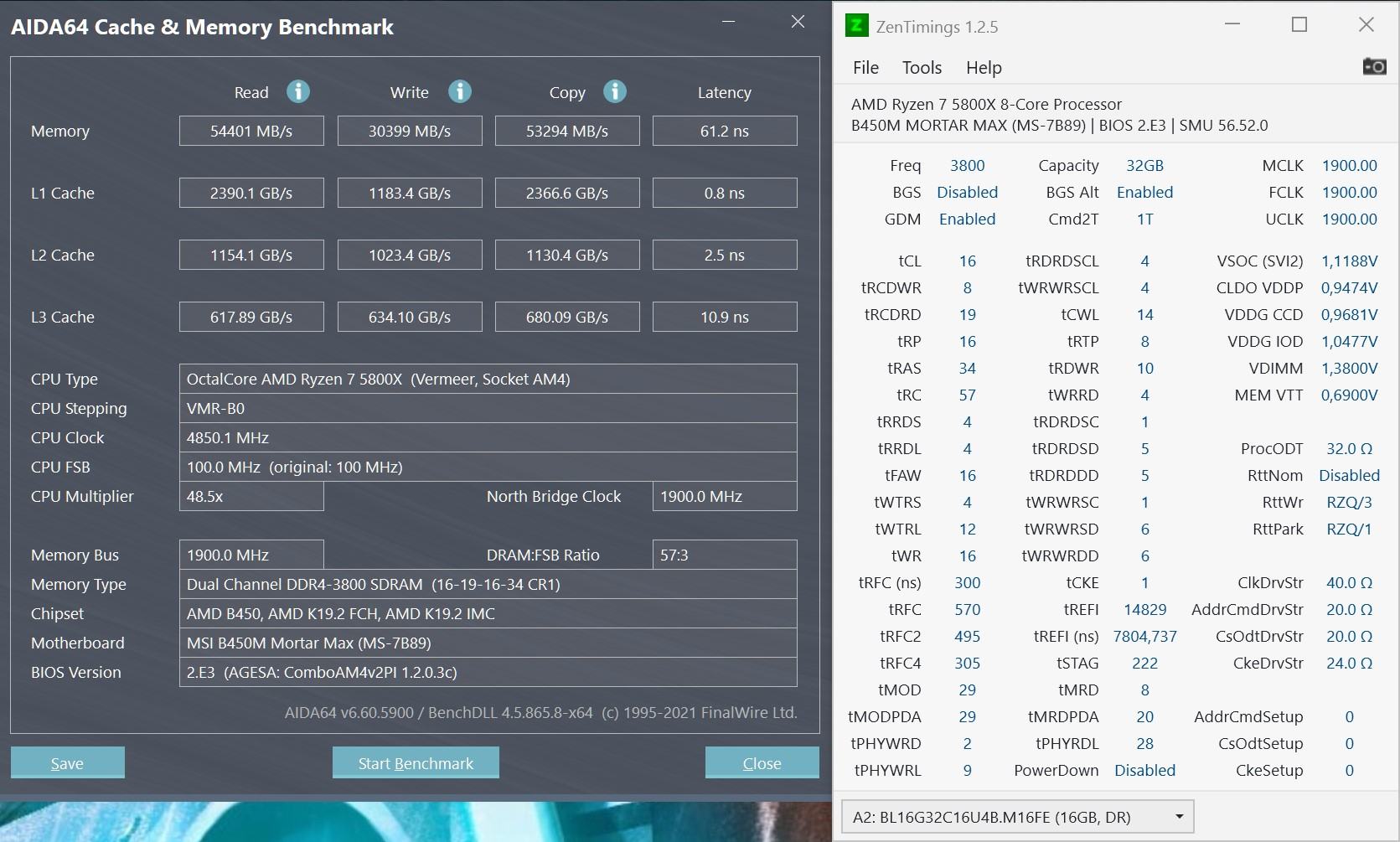
Task: Click the tCL value 16
Action: point(967,261)
